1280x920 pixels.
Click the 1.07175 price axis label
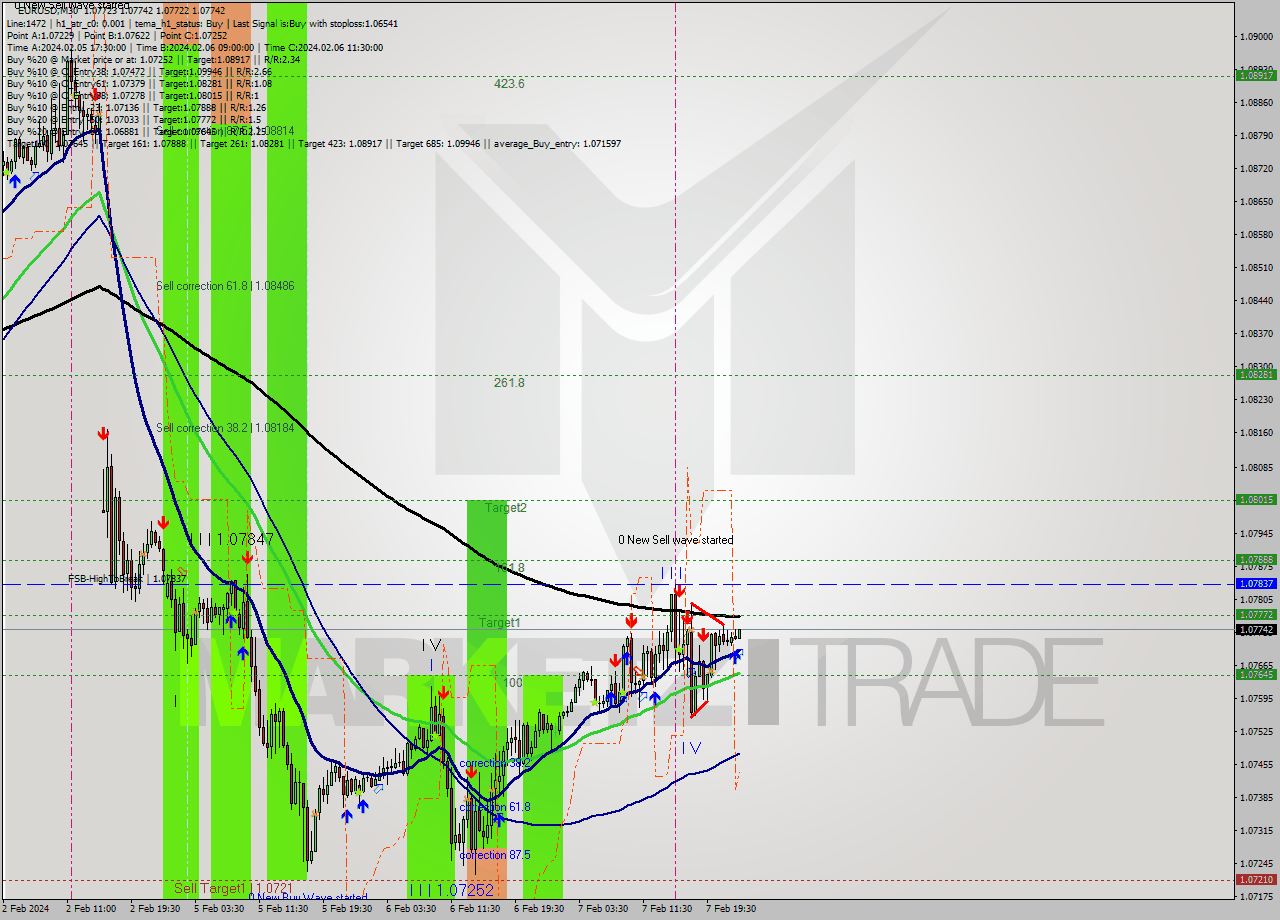1256,896
